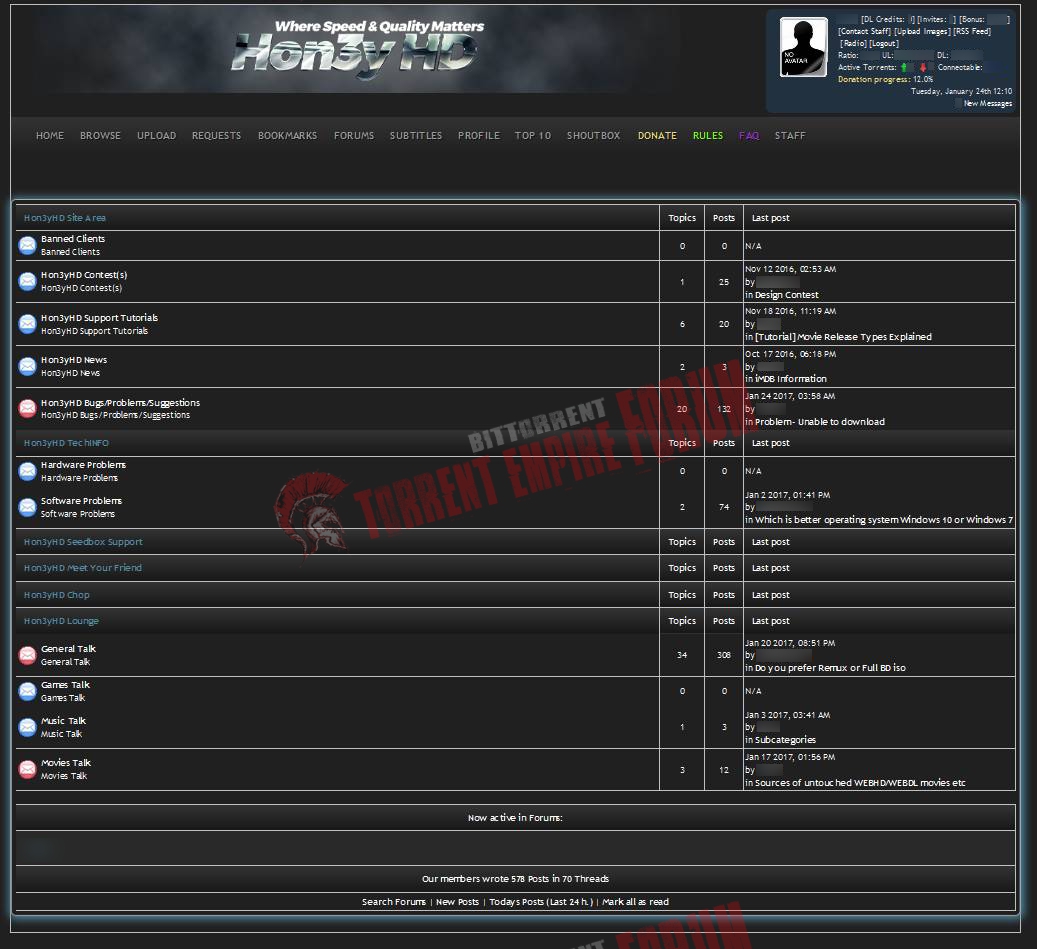Open the UPLOAD page from the menu
1037x949 pixels.
[x=157, y=136]
